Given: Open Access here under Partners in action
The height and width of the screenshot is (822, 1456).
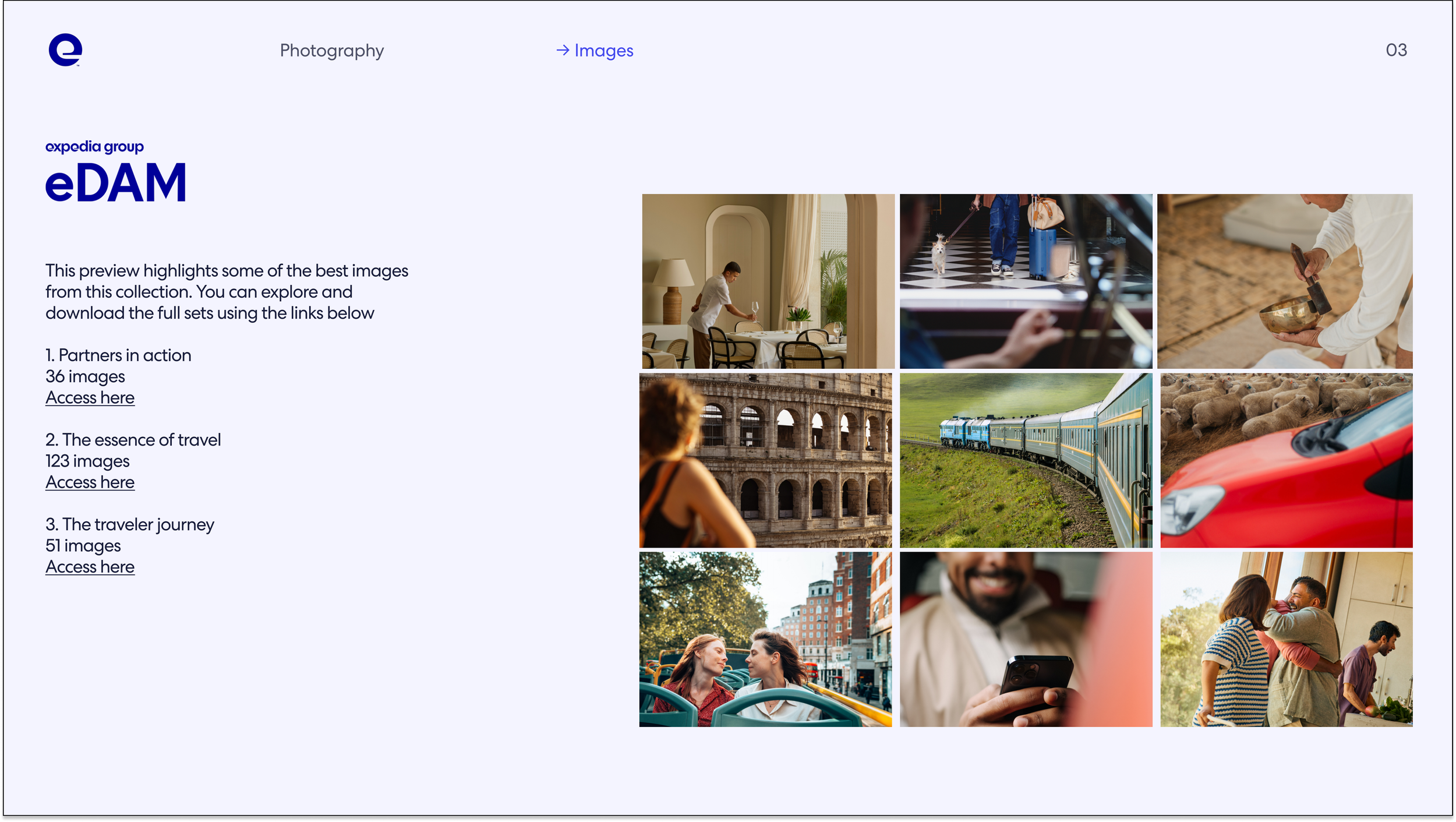Looking at the screenshot, I should point(90,398).
